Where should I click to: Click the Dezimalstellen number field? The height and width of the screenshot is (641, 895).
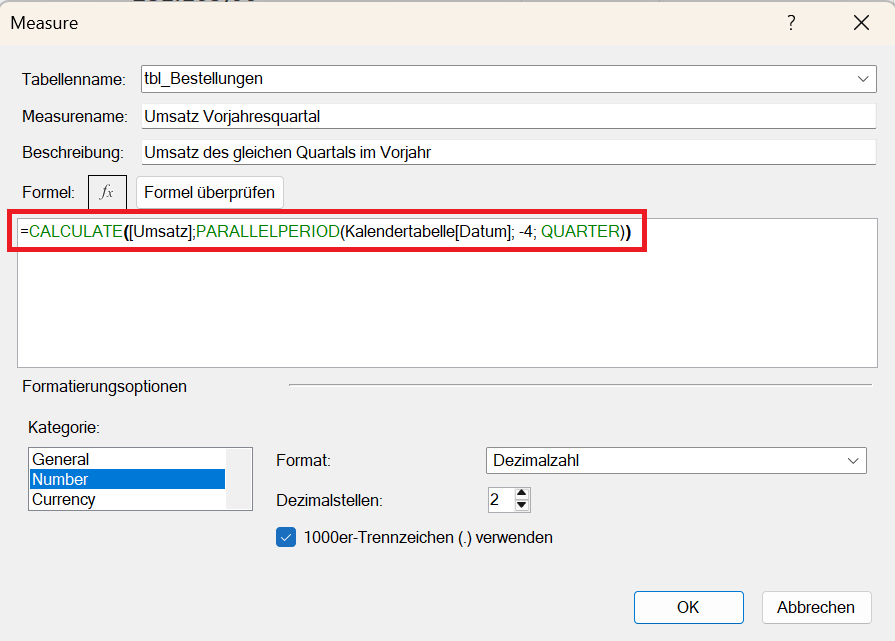coord(499,499)
